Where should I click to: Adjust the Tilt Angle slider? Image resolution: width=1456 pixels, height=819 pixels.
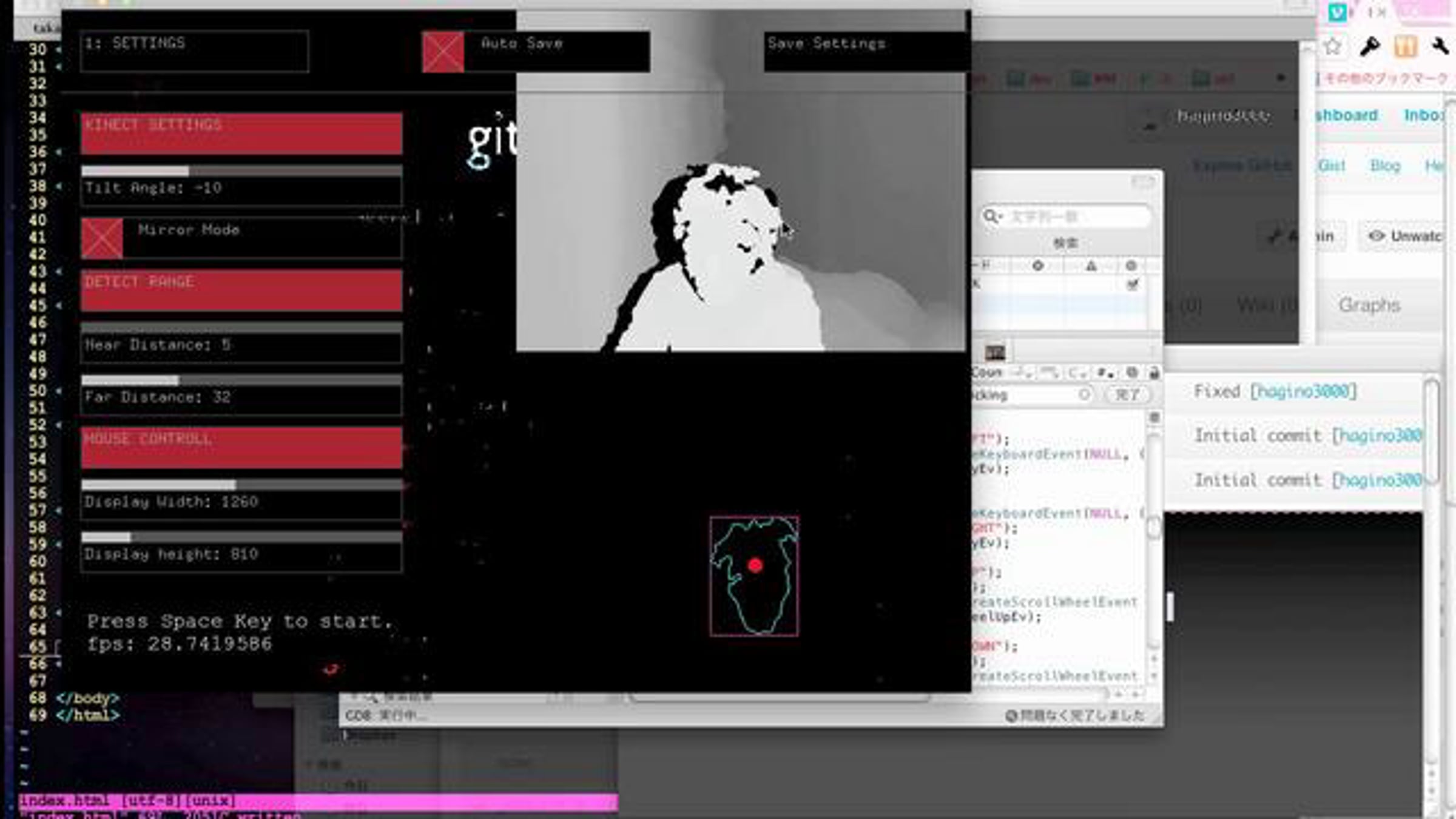241,172
